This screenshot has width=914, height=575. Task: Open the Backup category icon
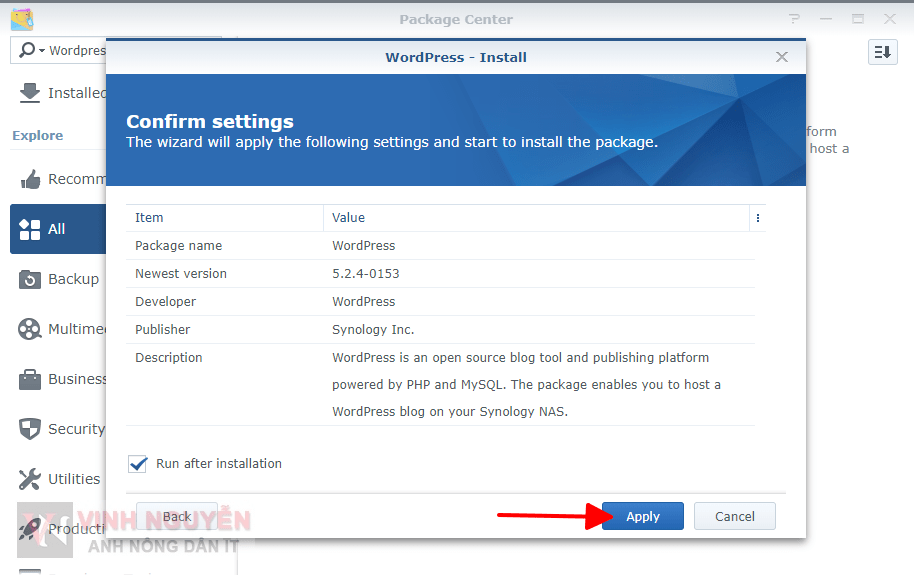click(30, 279)
